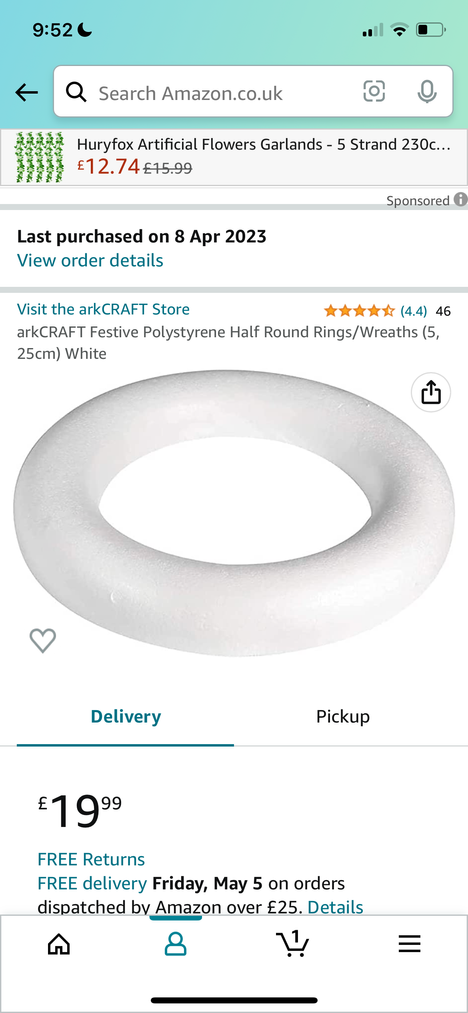Screen dimensions: 468x1013
Task: Tap the Sponsored info icon
Action: tap(460, 200)
